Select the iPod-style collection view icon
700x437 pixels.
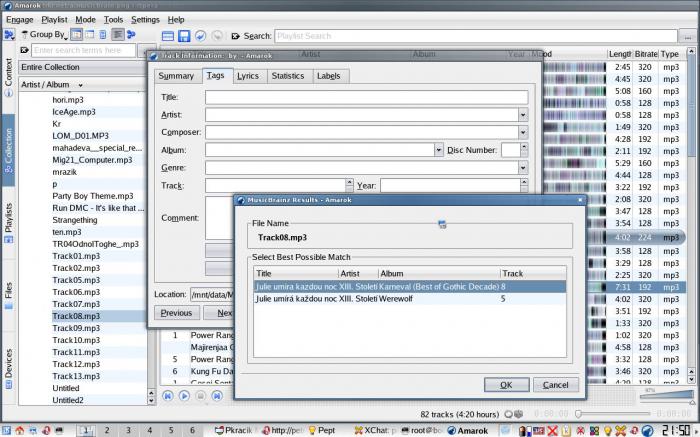(103, 34)
